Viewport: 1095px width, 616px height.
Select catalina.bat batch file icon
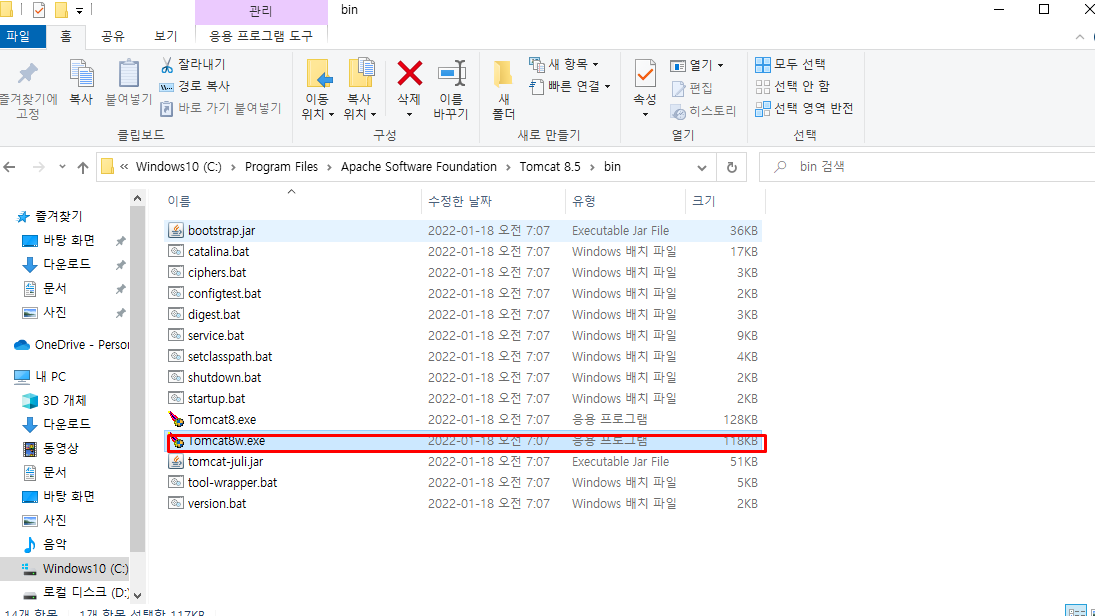click(176, 251)
